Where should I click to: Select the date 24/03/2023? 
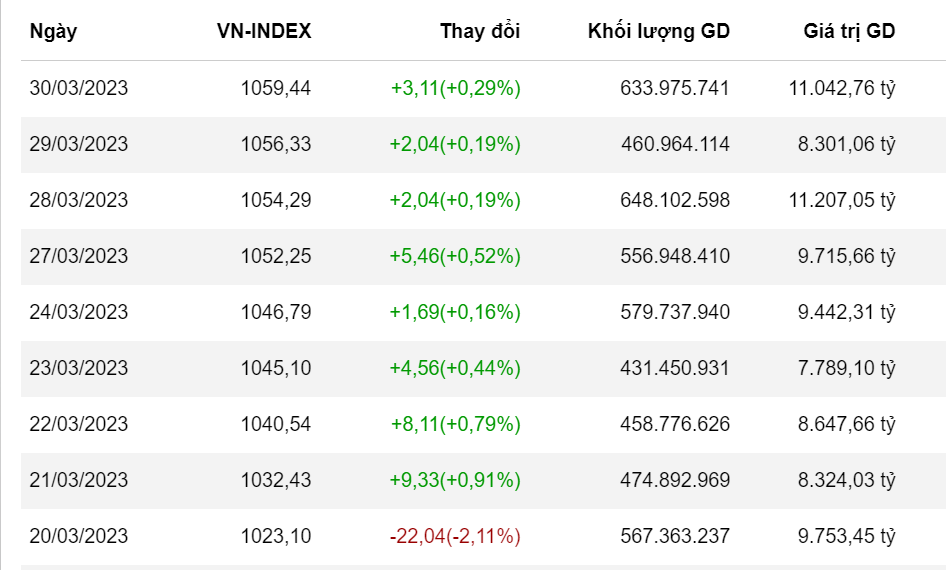[x=78, y=312]
